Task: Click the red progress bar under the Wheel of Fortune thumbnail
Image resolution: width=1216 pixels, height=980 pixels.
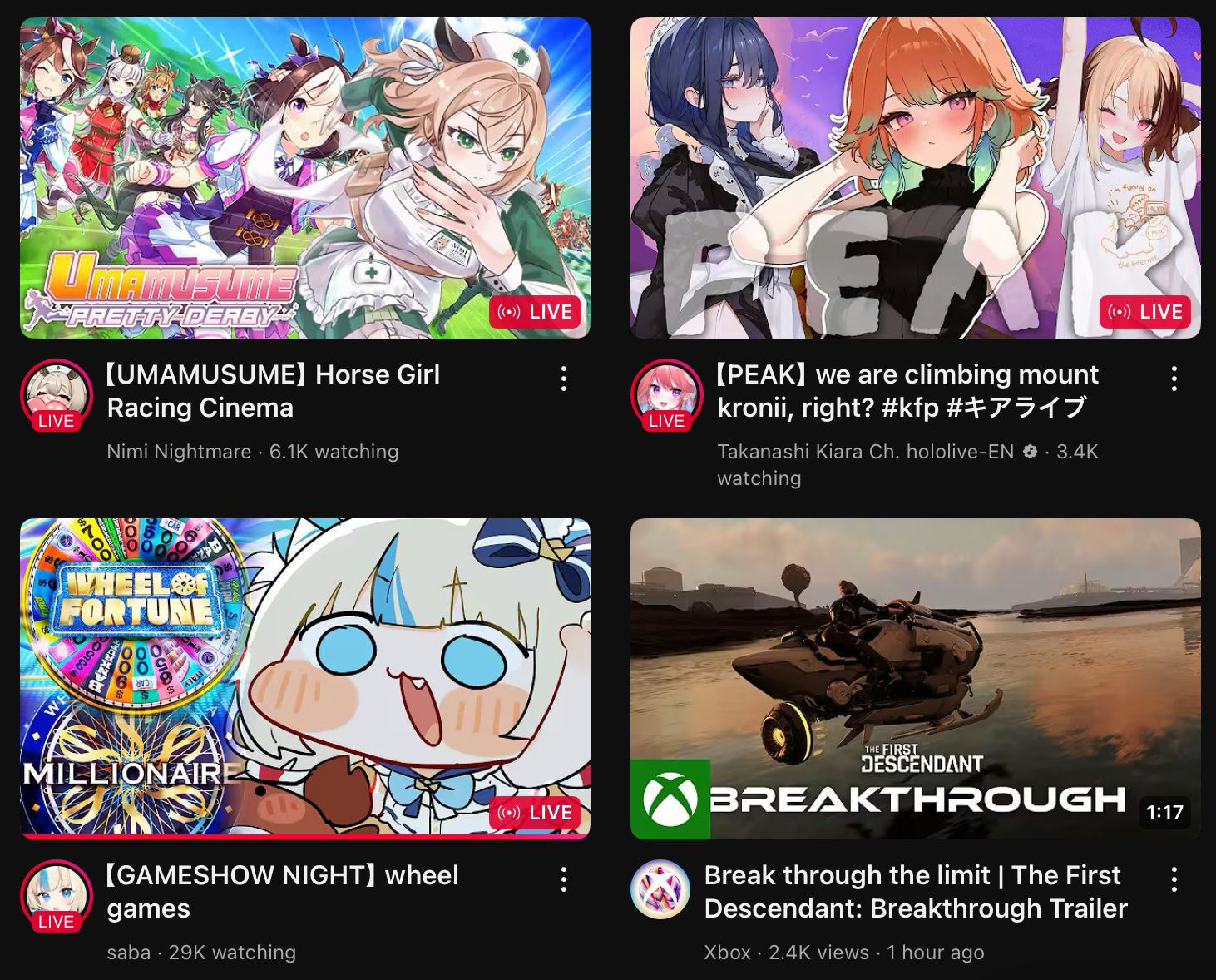Action: [305, 836]
